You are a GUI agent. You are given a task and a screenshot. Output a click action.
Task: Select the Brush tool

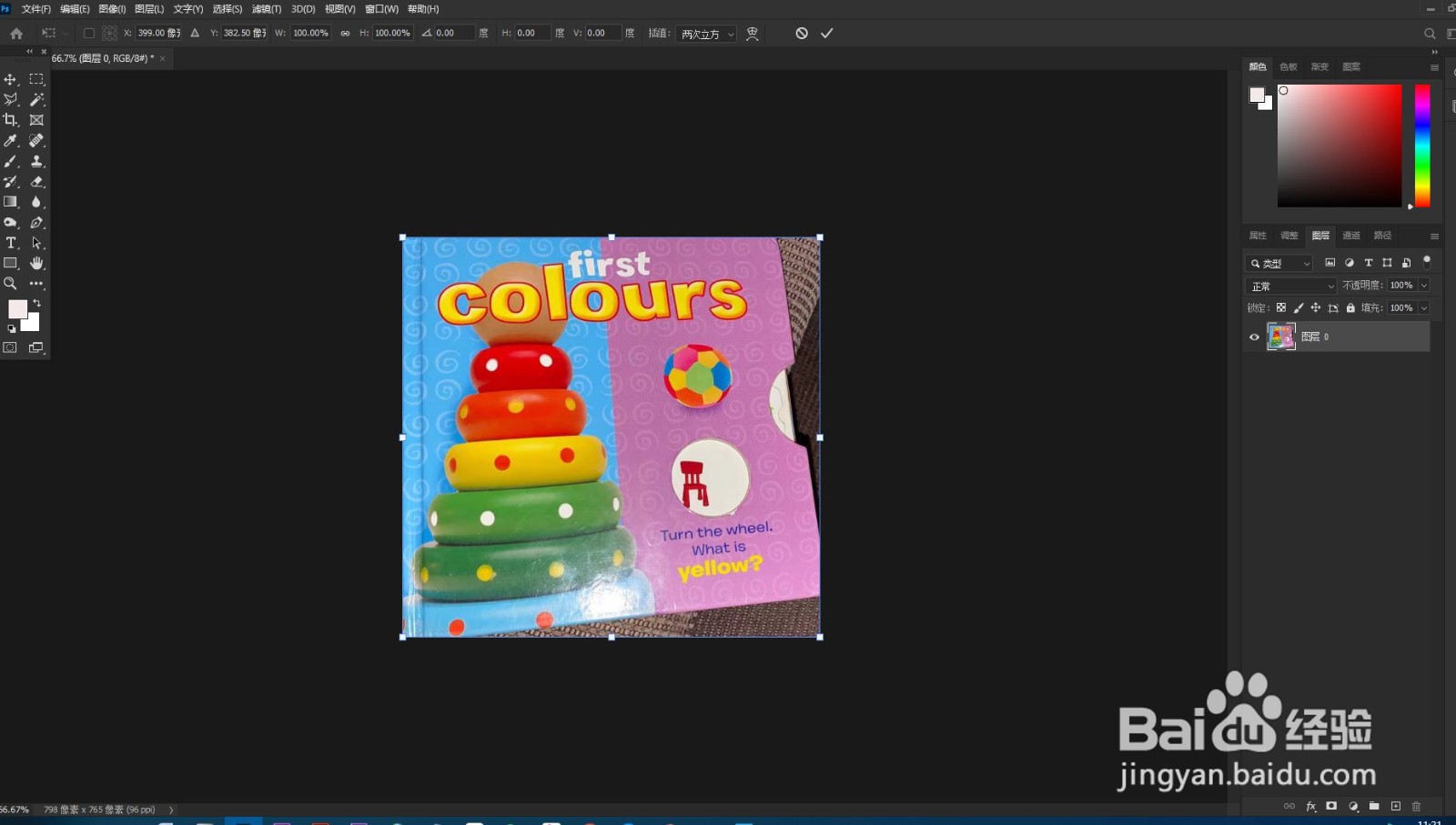[x=11, y=161]
